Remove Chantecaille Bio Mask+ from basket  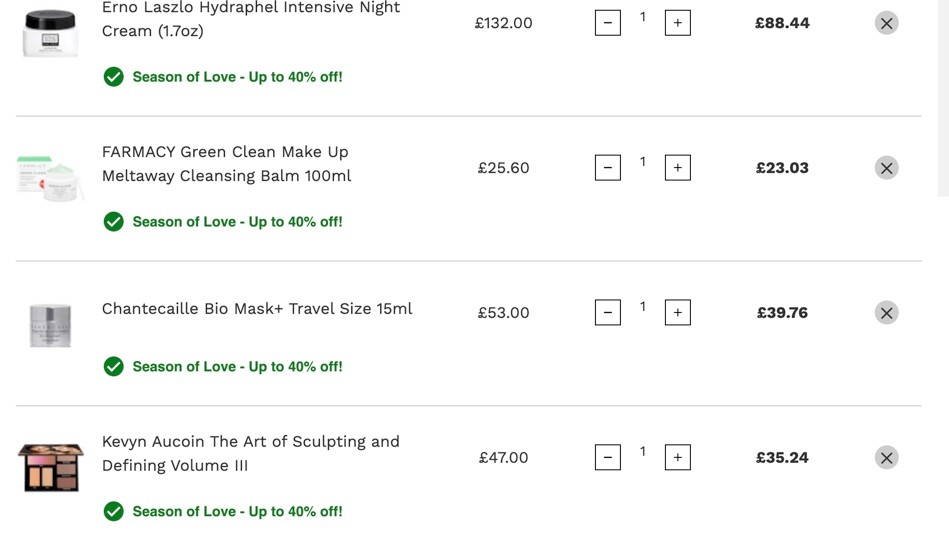(x=886, y=312)
